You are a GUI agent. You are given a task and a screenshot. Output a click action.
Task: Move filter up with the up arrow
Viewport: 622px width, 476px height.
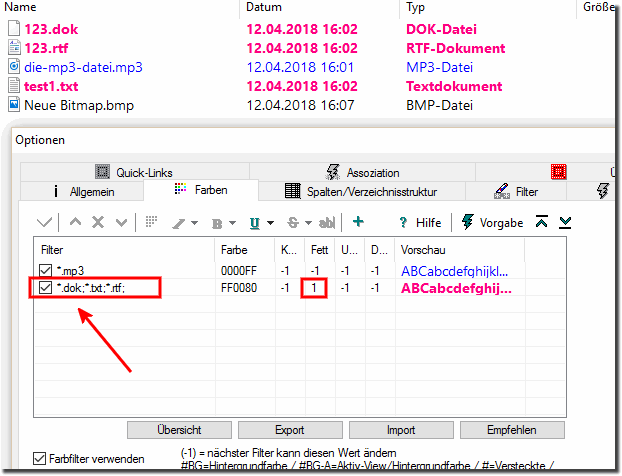point(75,222)
